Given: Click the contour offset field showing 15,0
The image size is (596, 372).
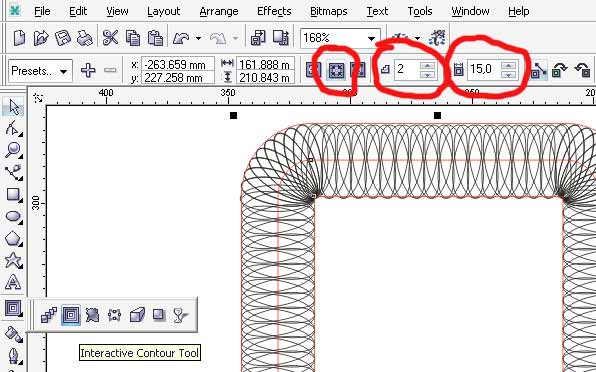Looking at the screenshot, I should 484,70.
